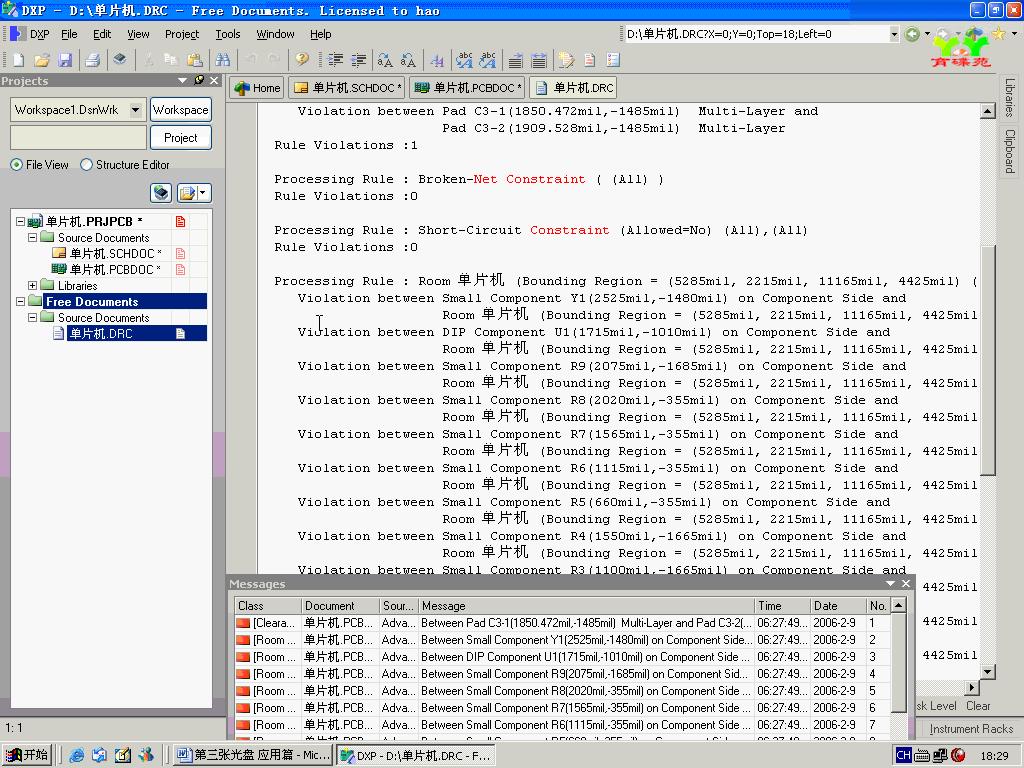Click the first aA case conversion icon

pyautogui.click(x=385, y=60)
